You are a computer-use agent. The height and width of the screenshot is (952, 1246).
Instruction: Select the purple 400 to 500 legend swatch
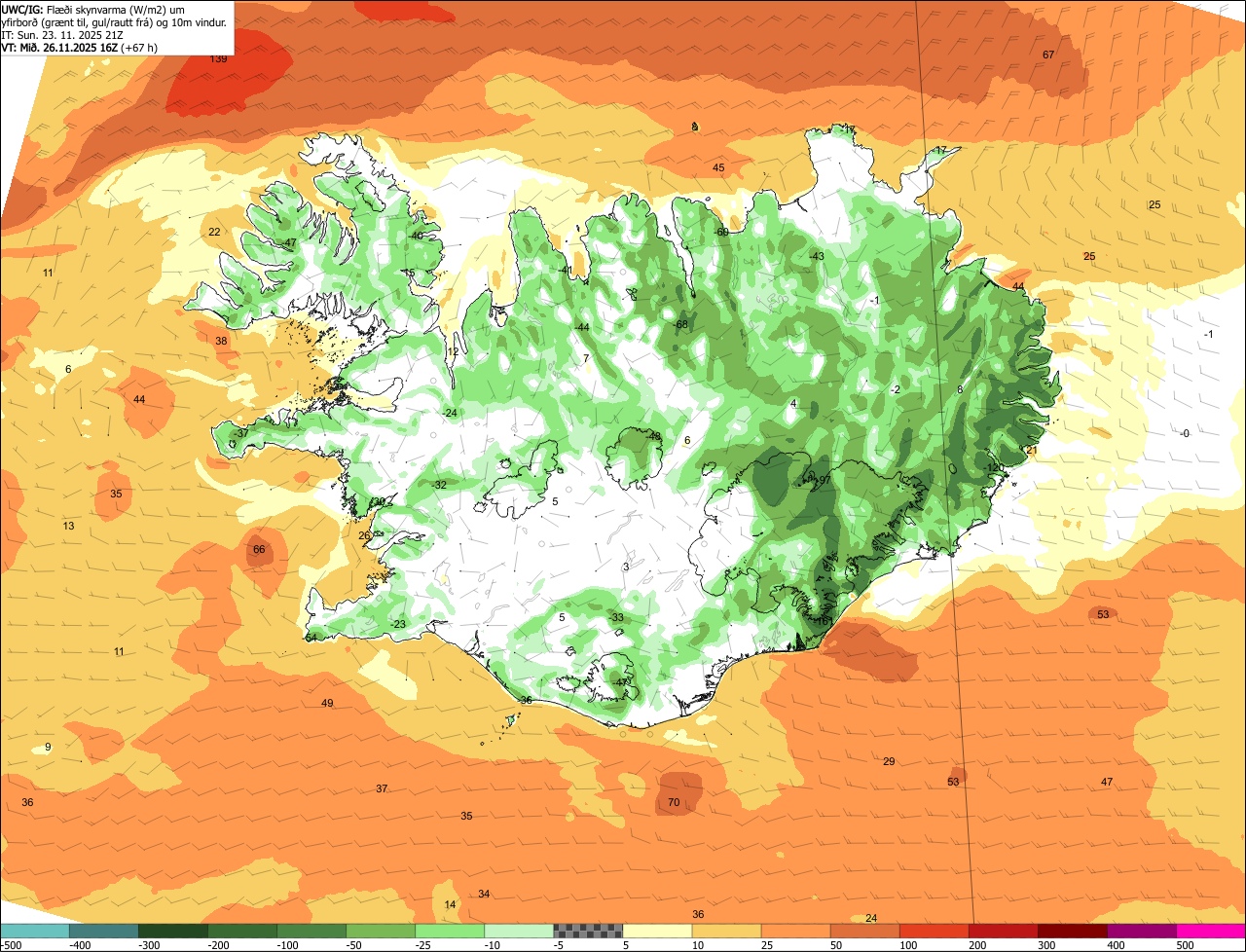[1141, 931]
